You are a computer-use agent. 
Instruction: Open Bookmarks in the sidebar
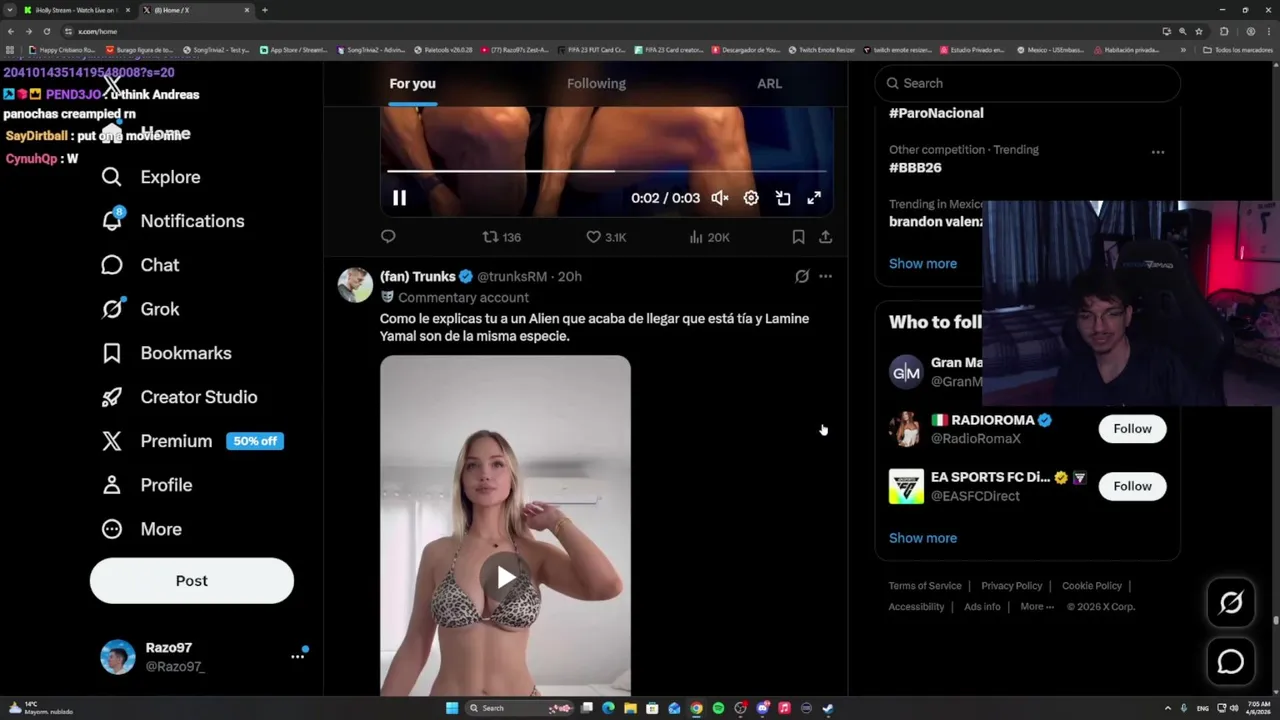click(166, 353)
